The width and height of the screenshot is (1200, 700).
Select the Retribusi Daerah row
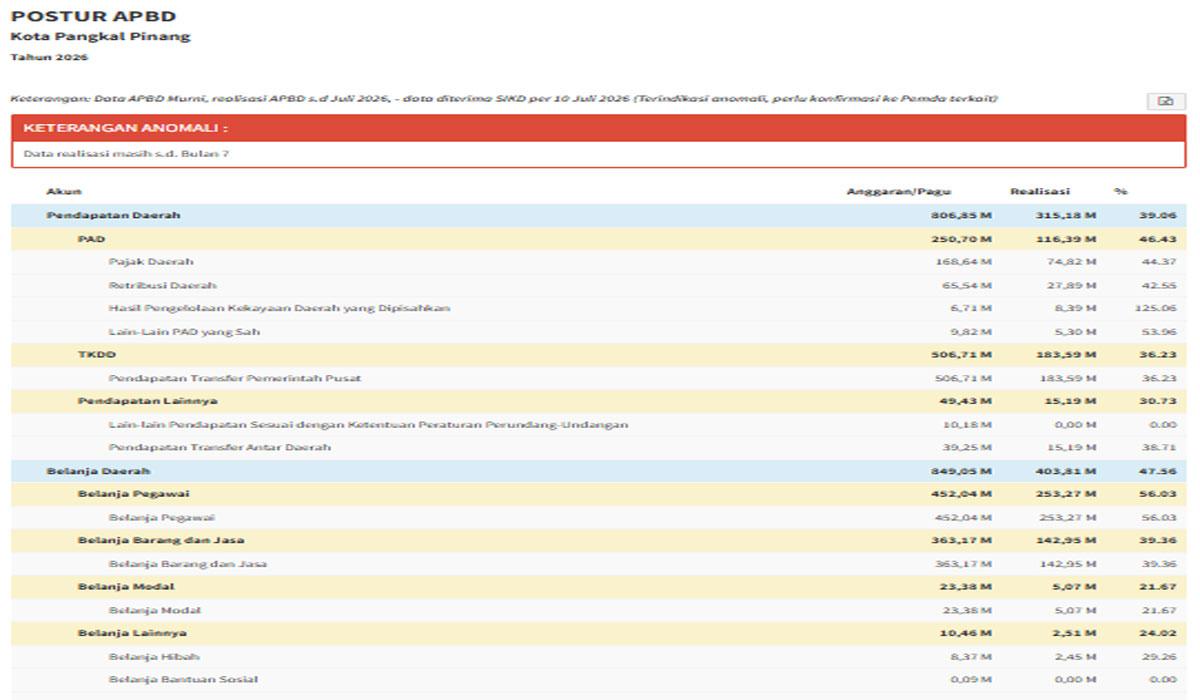pyautogui.click(x=598, y=285)
